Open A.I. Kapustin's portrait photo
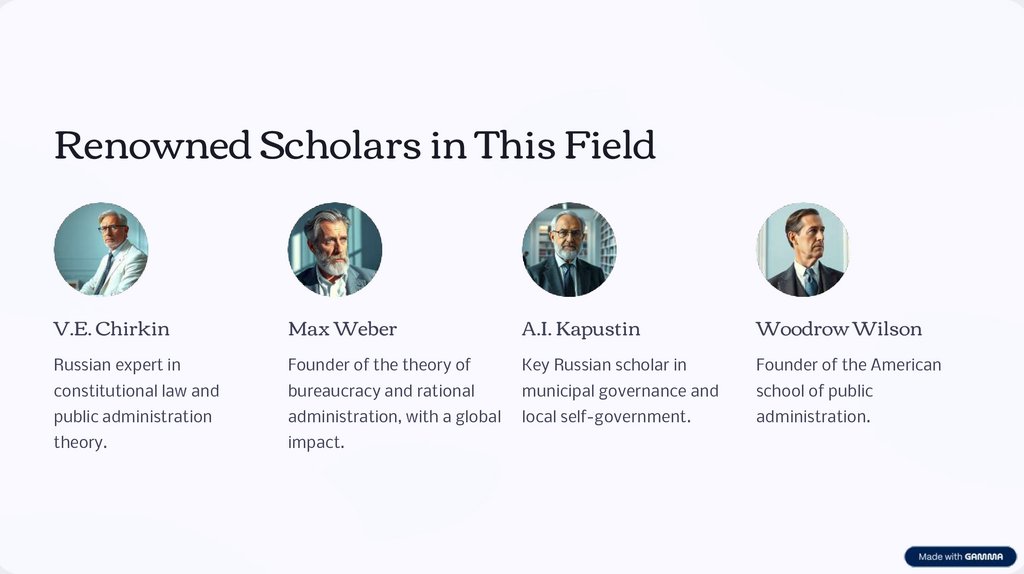 tap(569, 250)
